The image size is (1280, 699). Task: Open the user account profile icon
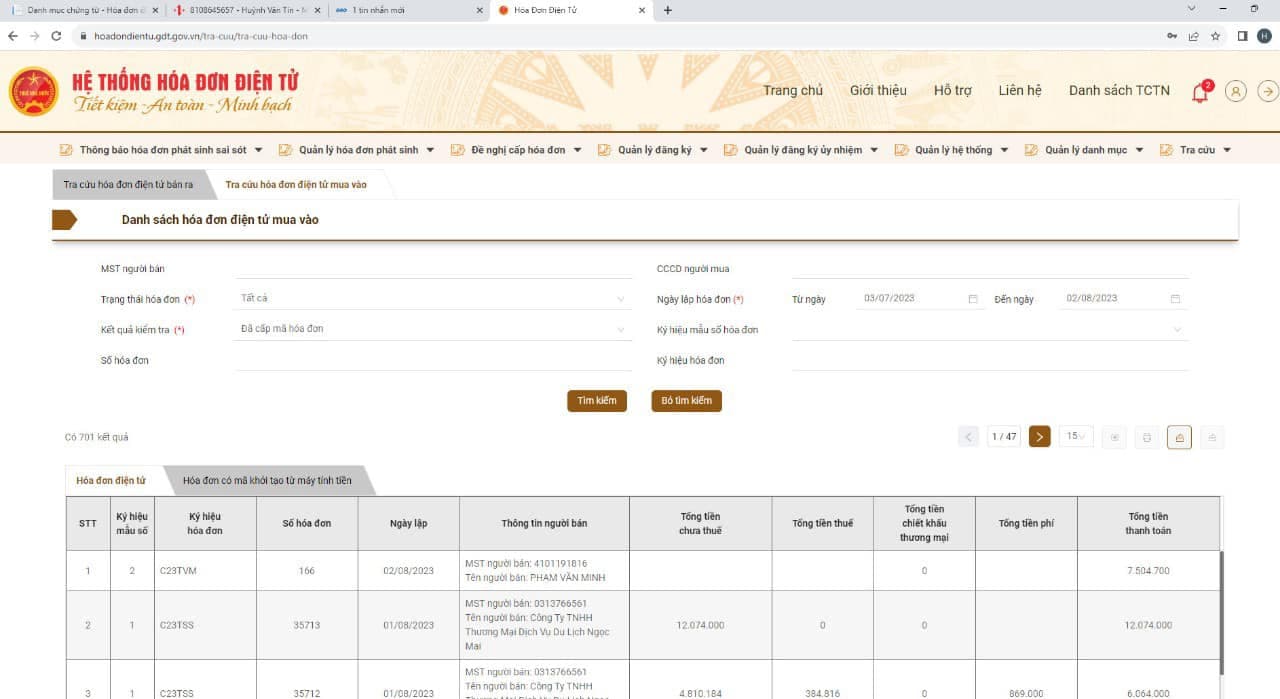(1236, 91)
